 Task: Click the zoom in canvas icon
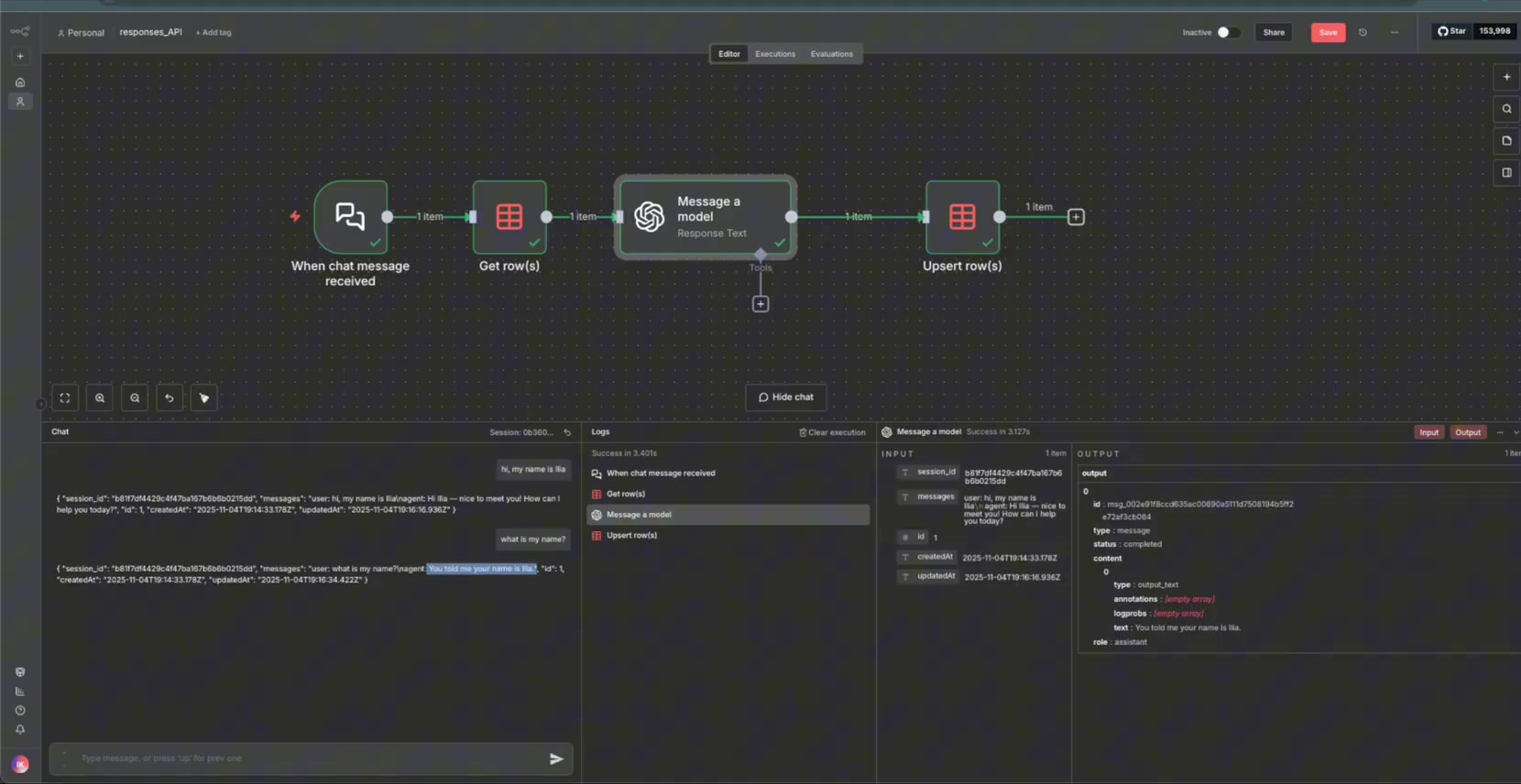100,397
